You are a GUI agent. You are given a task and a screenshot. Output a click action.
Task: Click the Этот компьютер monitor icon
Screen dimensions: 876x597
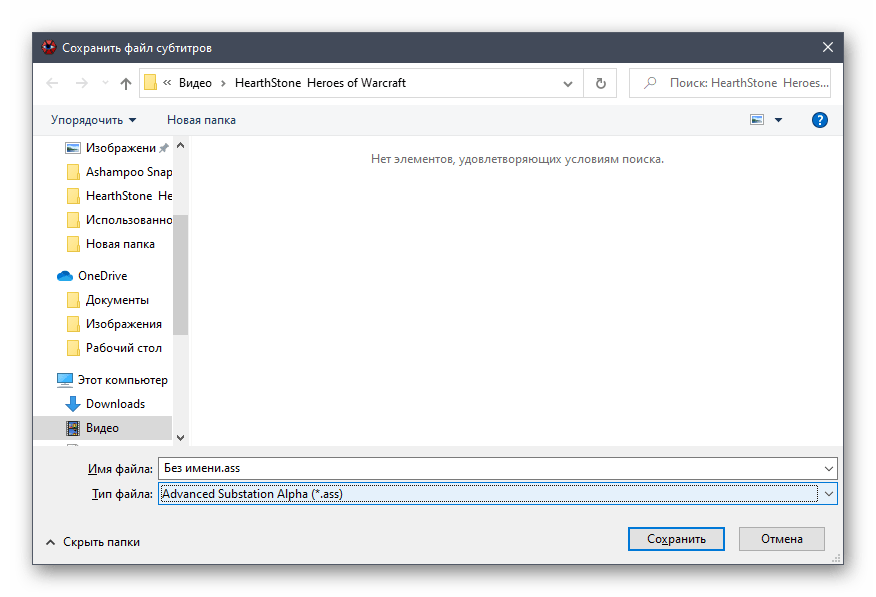65,380
